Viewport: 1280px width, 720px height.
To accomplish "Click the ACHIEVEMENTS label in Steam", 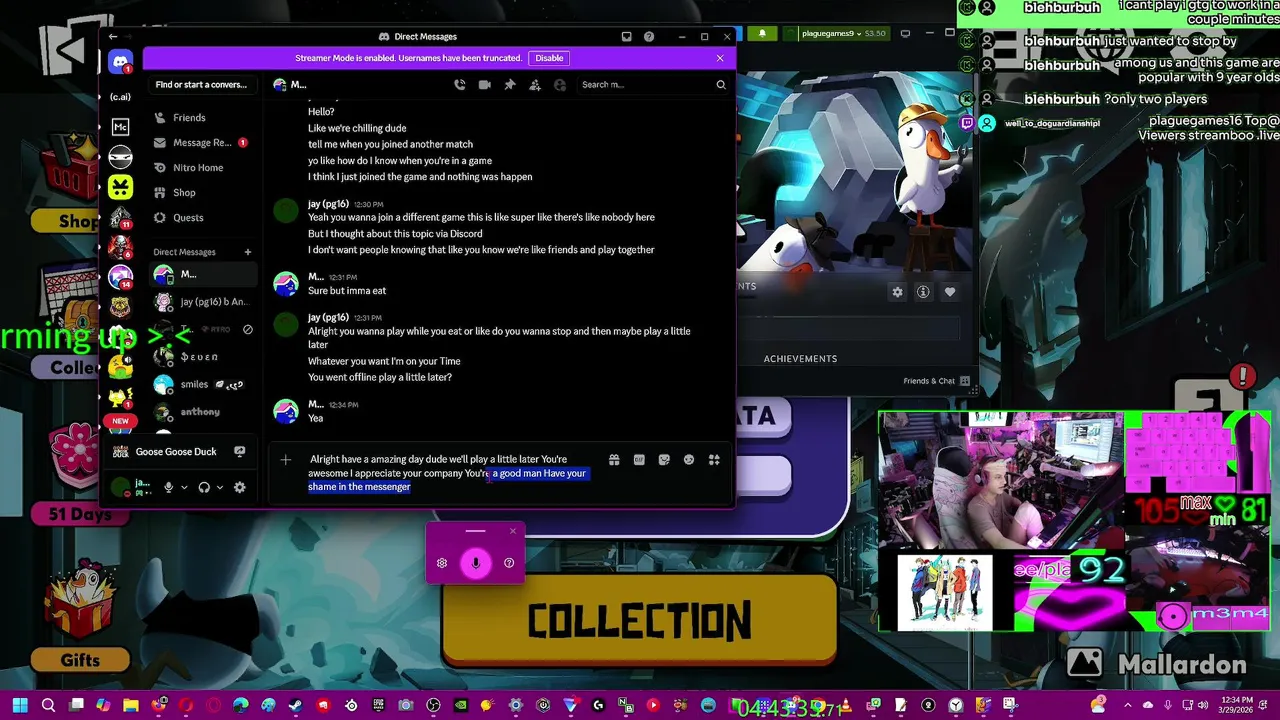I will (x=800, y=359).
